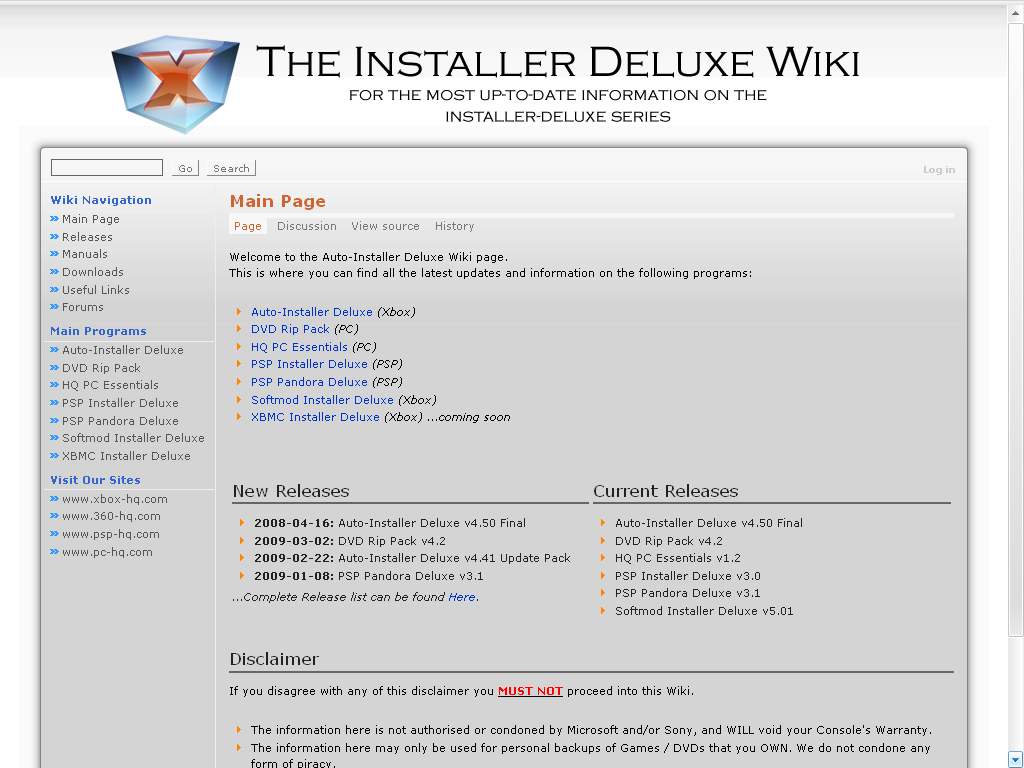Click the 'Main Page' orange page title
The image size is (1024, 768).
click(278, 201)
